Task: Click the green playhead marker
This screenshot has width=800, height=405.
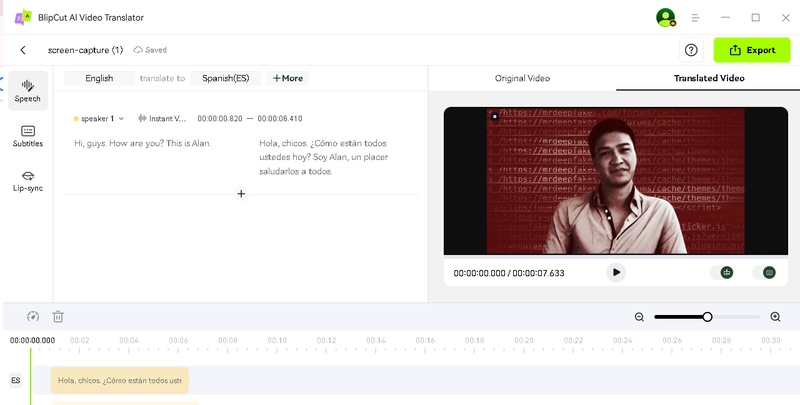Action: pos(31,376)
